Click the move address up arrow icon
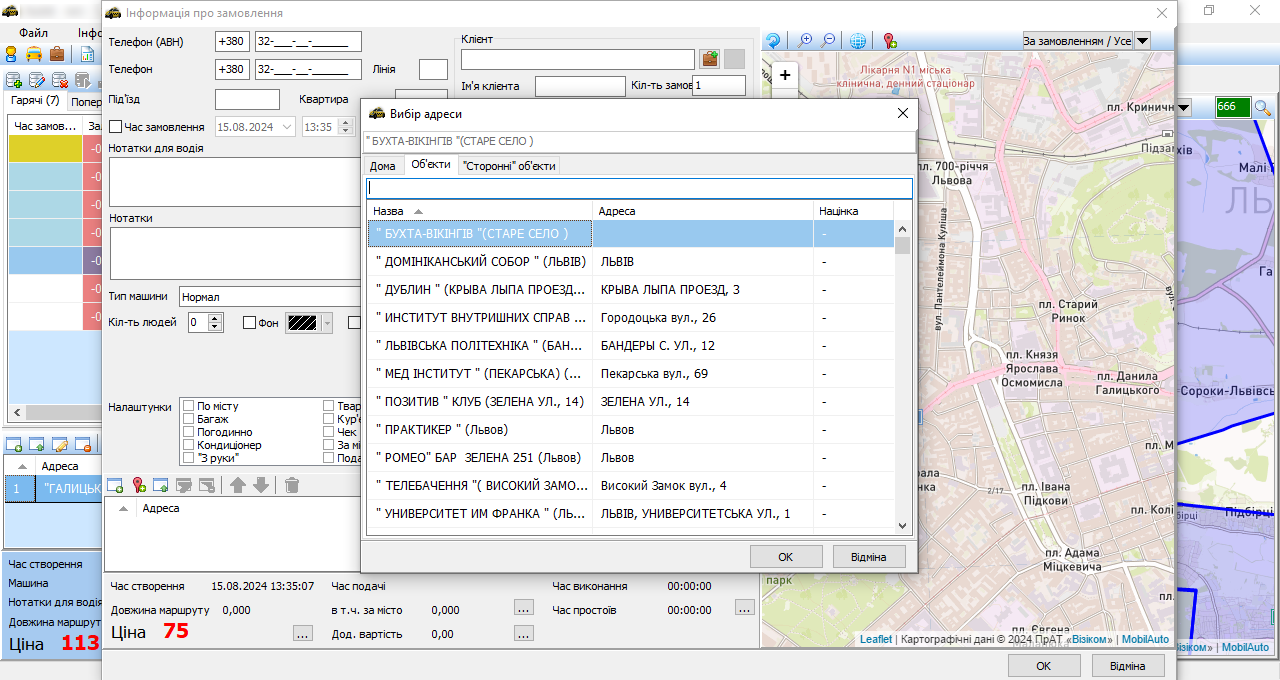 238,485
